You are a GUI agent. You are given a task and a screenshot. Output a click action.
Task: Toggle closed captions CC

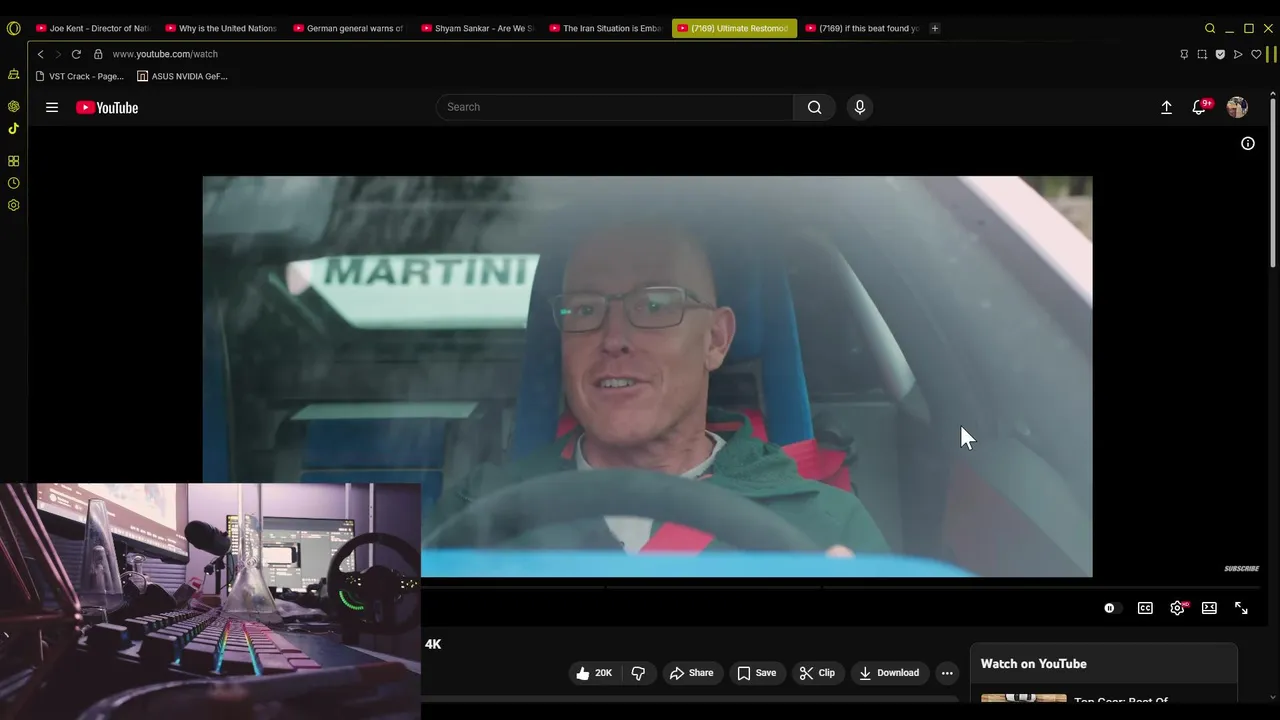point(1145,608)
